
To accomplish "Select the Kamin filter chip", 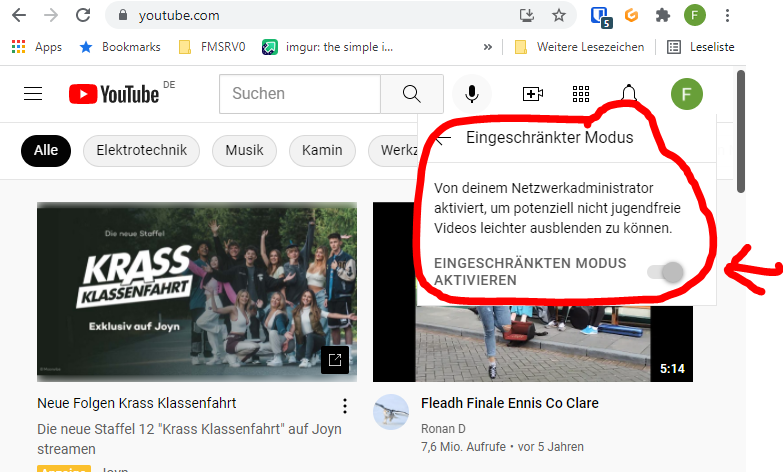I will pos(322,150).
